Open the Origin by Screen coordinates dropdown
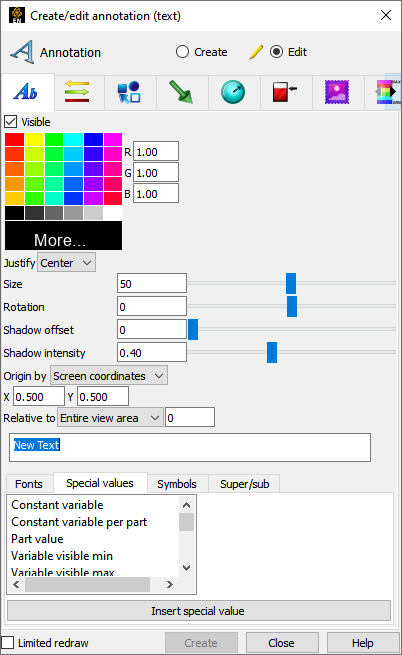Image resolution: width=402 pixels, height=655 pixels. [x=109, y=376]
